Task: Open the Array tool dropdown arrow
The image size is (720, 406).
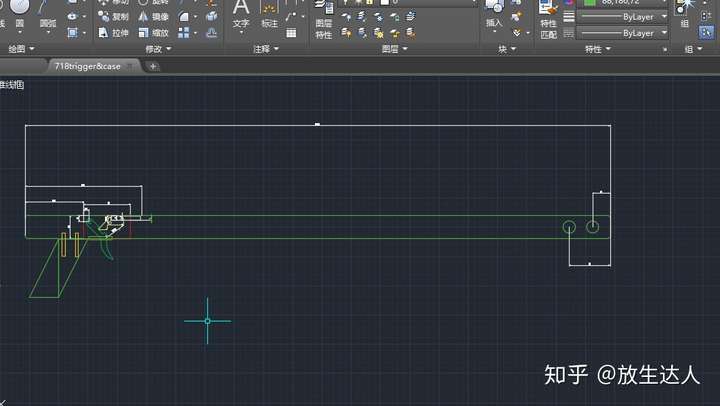Action: click(196, 33)
